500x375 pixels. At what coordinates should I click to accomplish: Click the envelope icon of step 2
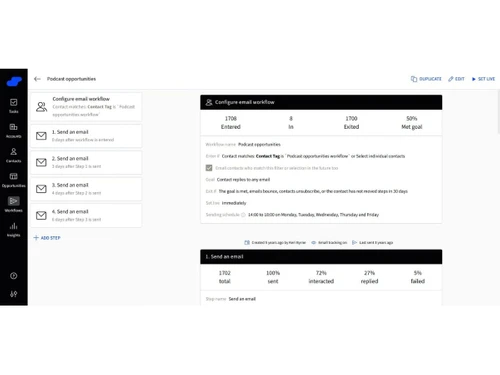(x=41, y=162)
